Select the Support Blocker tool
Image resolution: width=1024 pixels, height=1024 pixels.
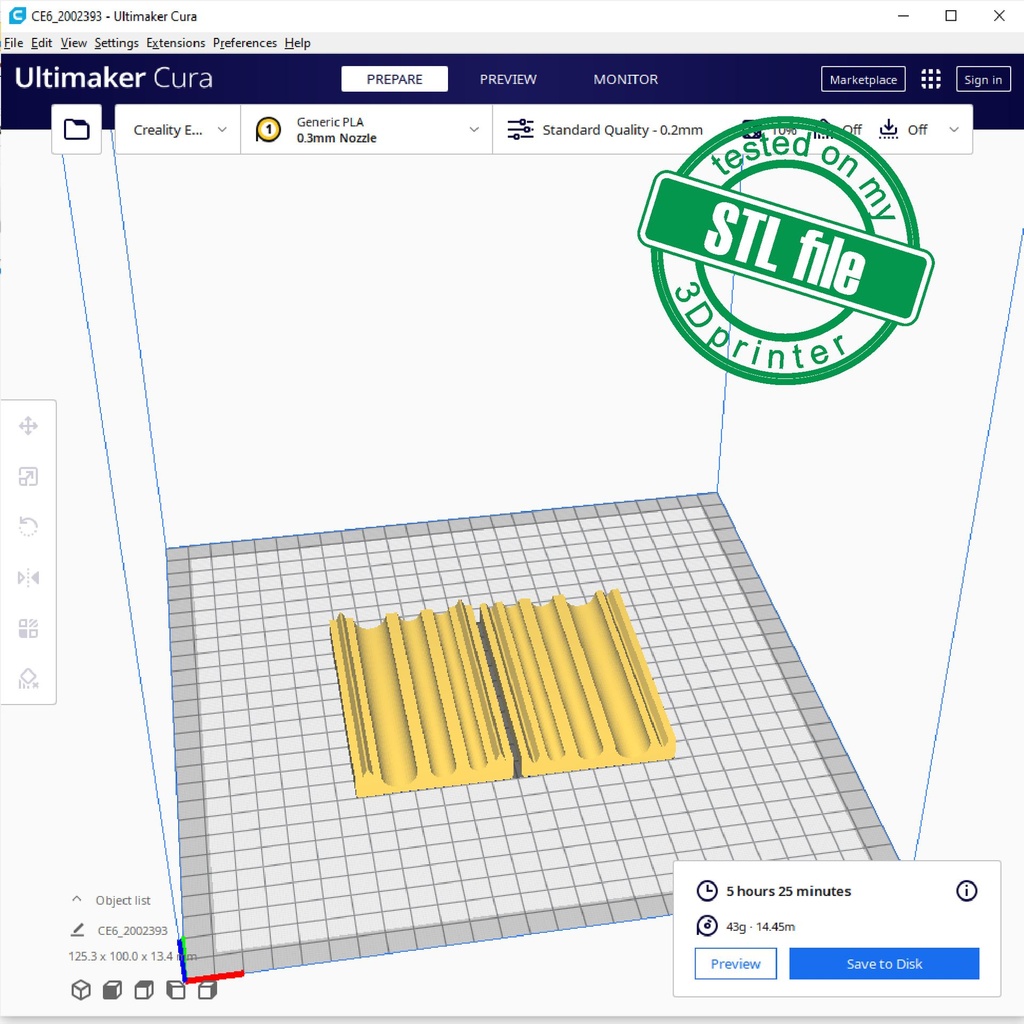[x=28, y=679]
